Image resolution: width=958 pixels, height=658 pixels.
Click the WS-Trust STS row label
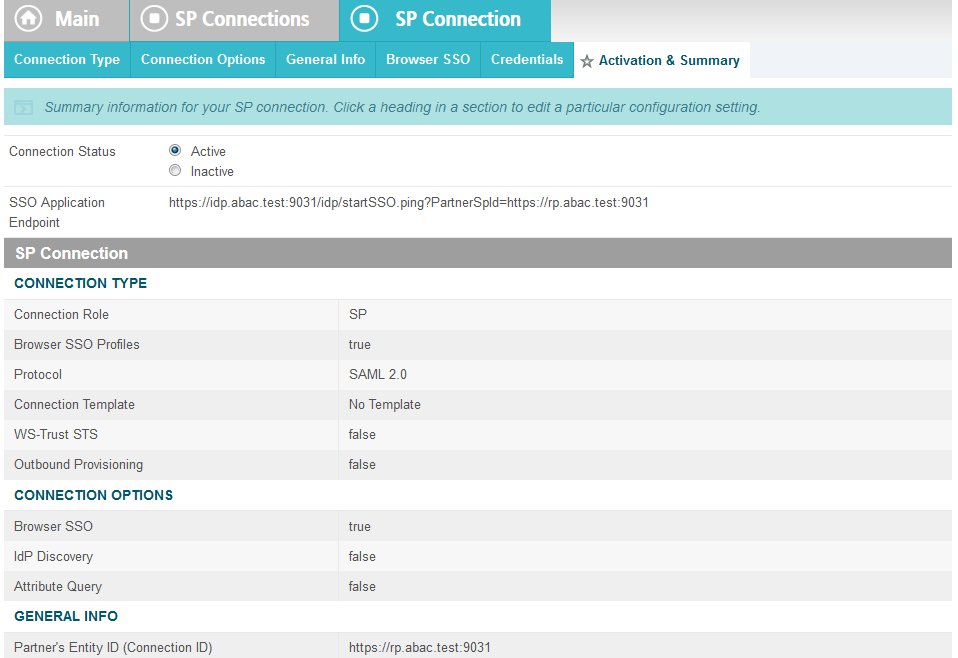coord(56,434)
